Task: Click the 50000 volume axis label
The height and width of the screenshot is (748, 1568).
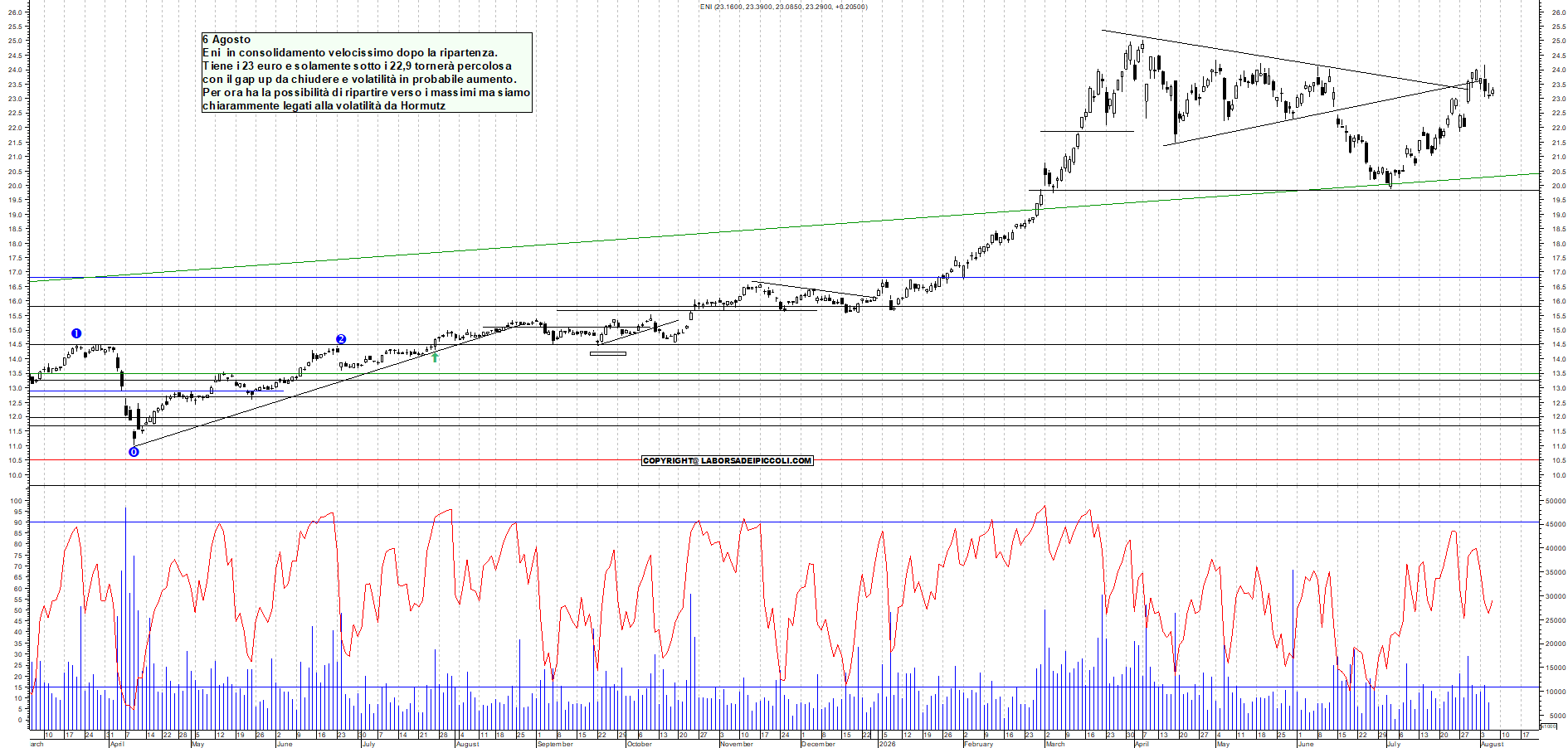Action: click(1555, 501)
